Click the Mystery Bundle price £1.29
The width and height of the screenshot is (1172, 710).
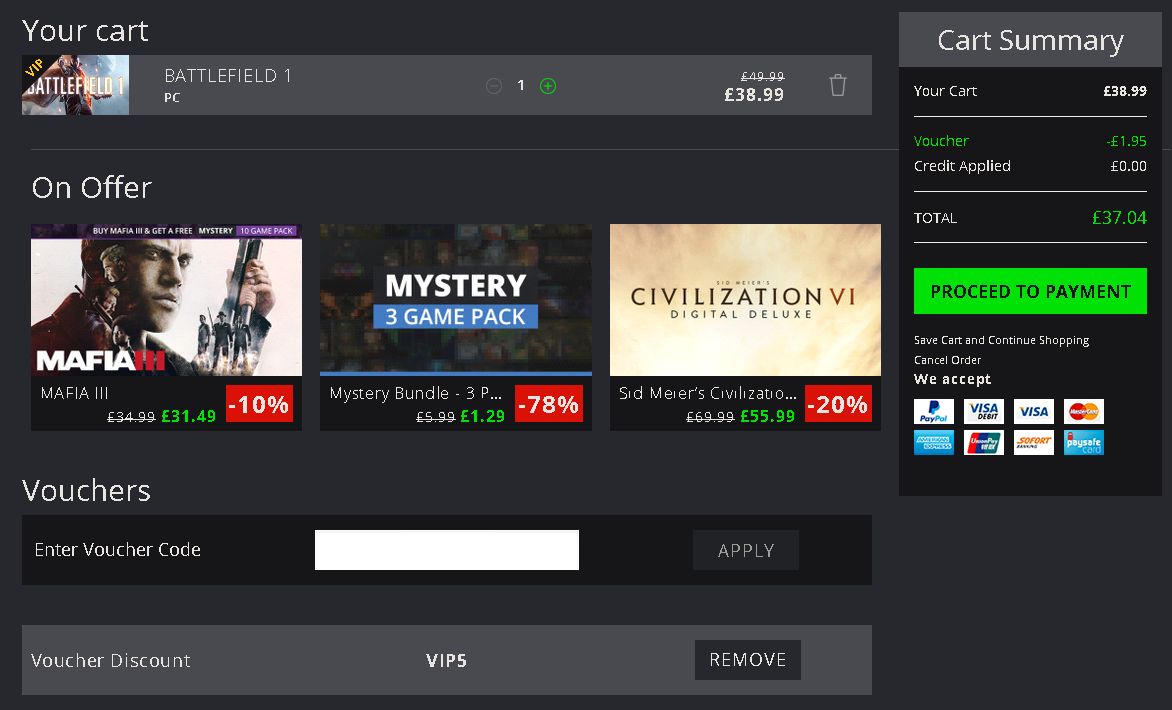(483, 416)
